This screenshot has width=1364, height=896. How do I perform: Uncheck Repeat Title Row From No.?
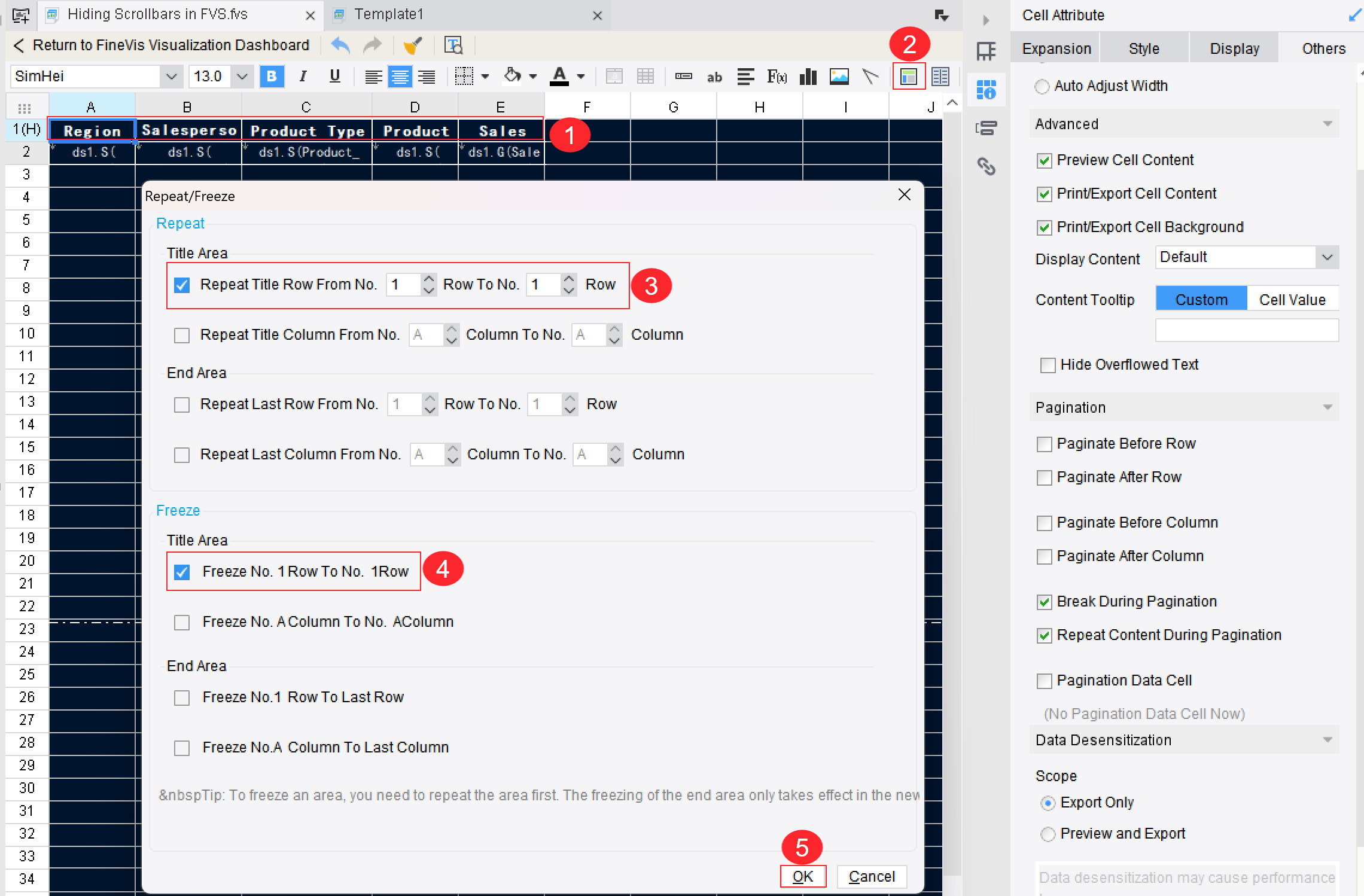click(x=182, y=285)
